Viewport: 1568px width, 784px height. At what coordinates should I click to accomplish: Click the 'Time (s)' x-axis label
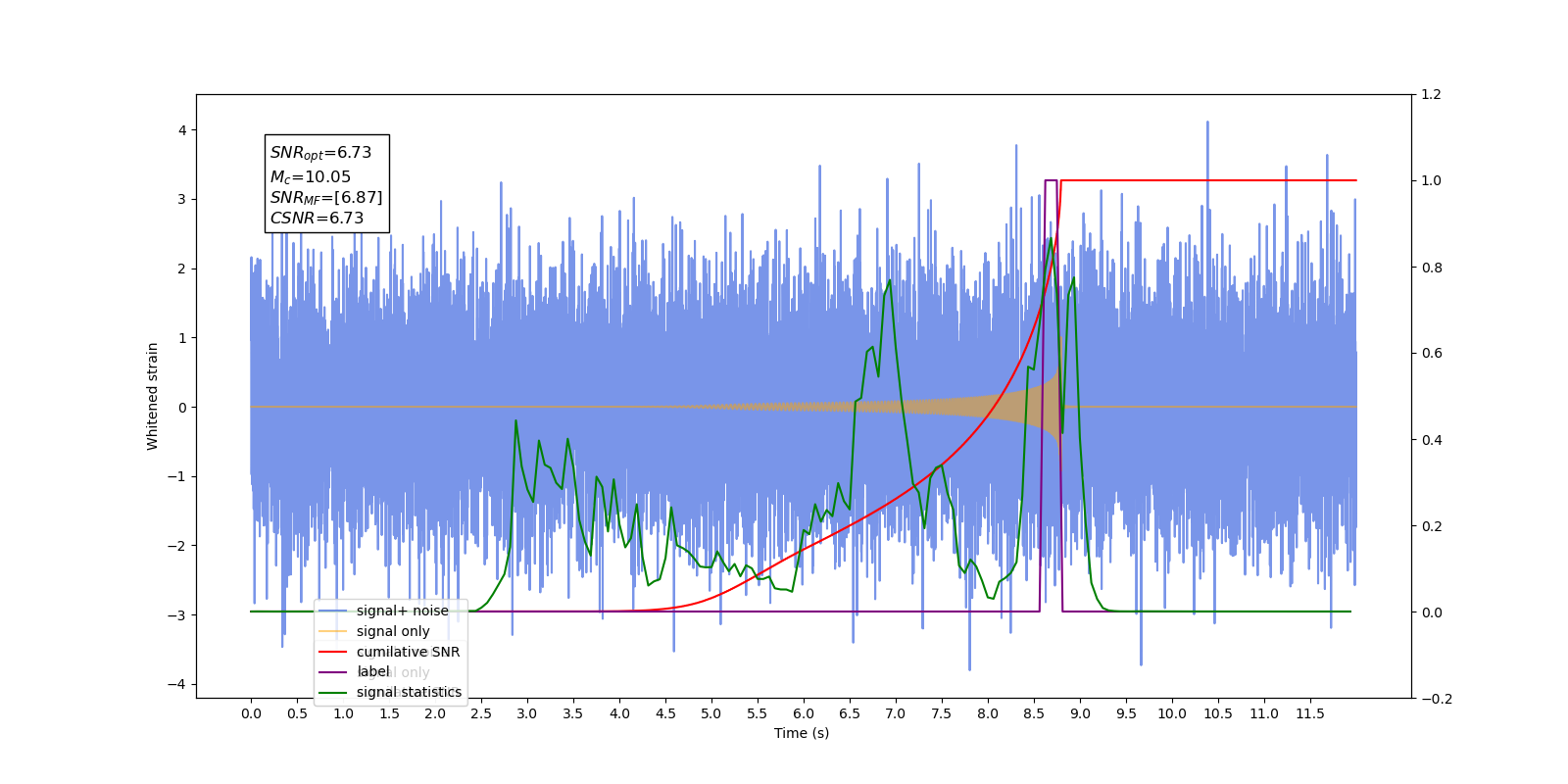[x=802, y=733]
